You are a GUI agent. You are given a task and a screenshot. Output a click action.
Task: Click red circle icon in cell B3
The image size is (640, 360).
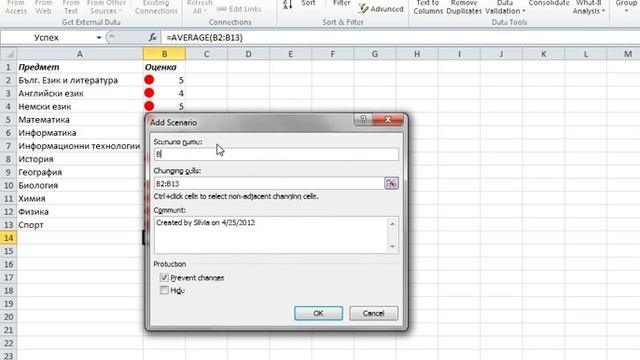coord(149,93)
